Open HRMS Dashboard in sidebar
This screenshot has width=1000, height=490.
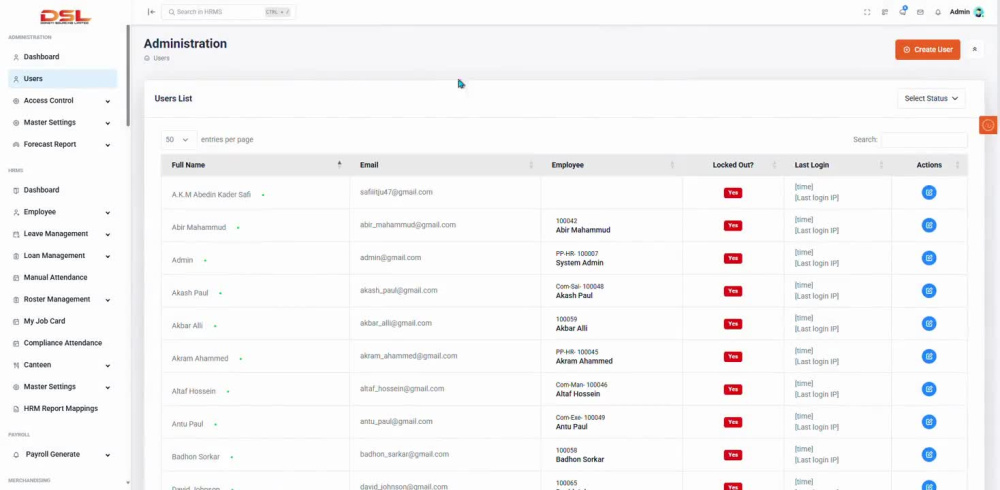click(x=62, y=190)
